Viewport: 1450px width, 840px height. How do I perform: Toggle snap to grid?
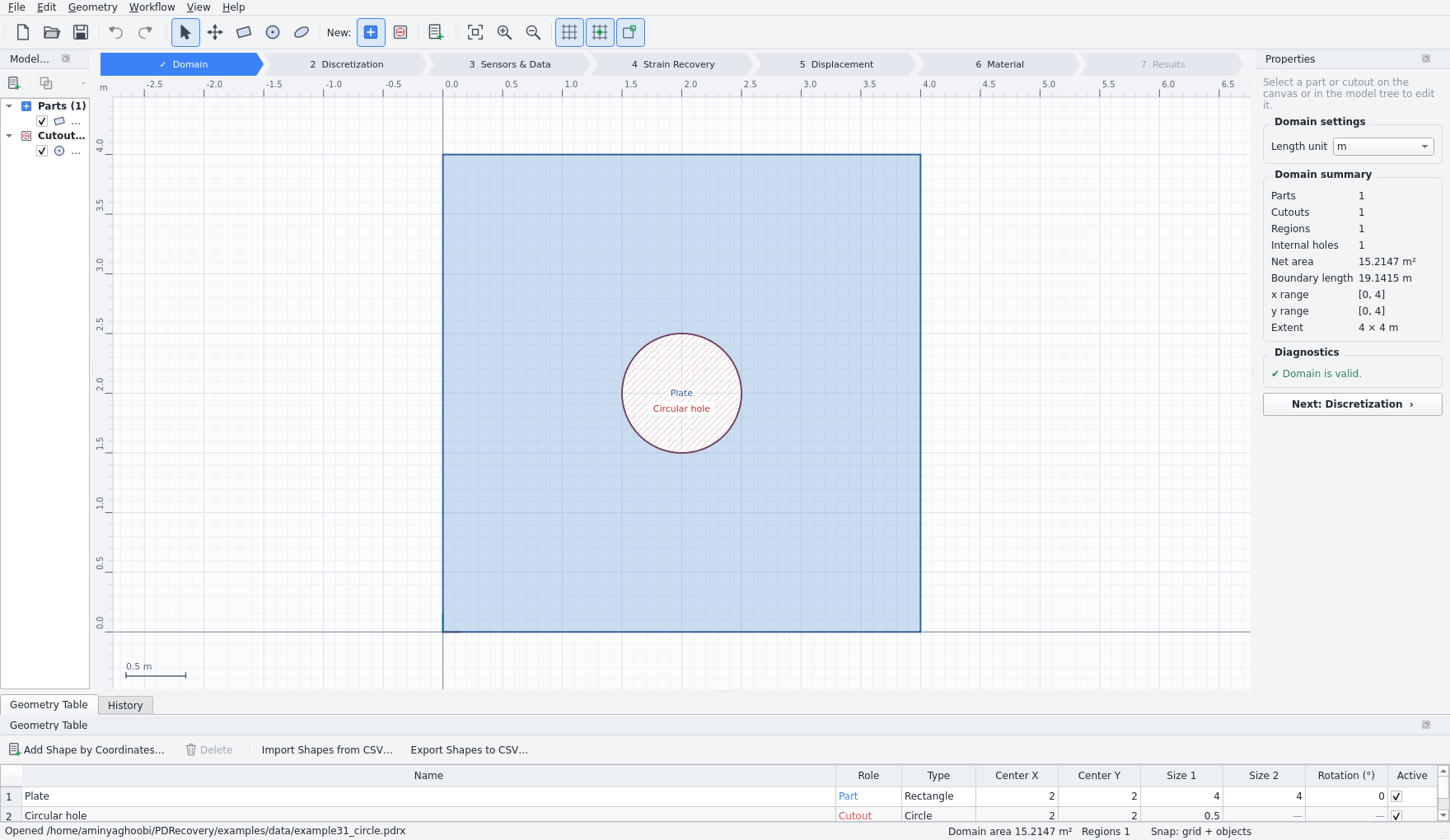600,32
